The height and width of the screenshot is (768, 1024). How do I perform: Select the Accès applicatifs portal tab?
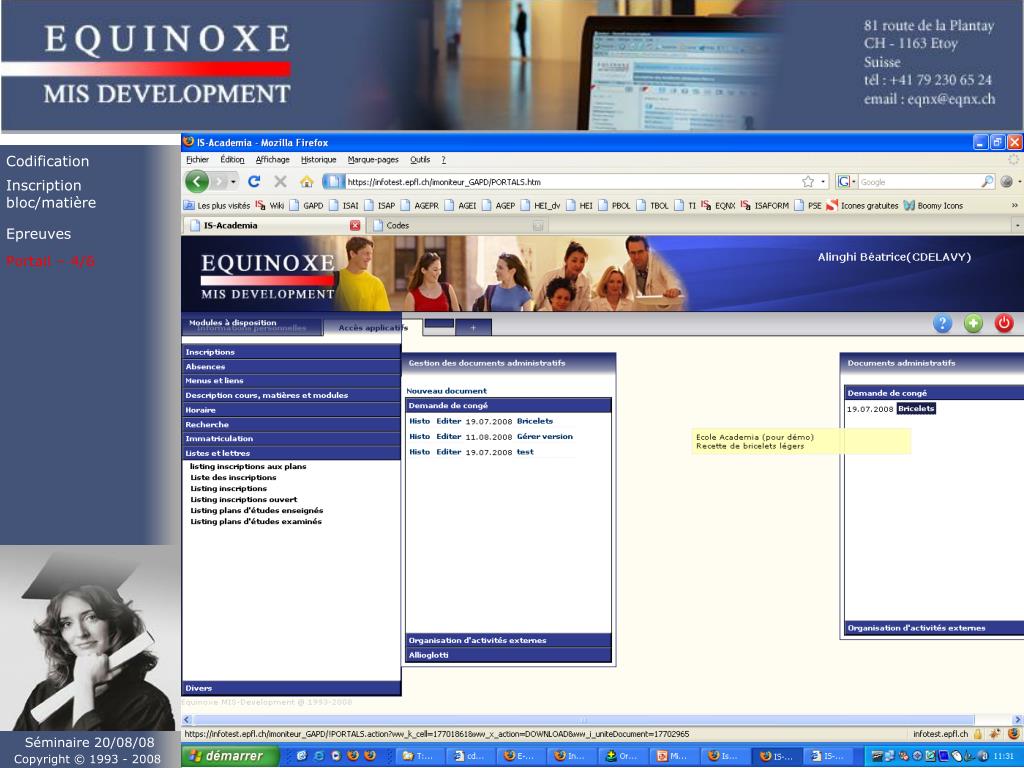click(373, 328)
